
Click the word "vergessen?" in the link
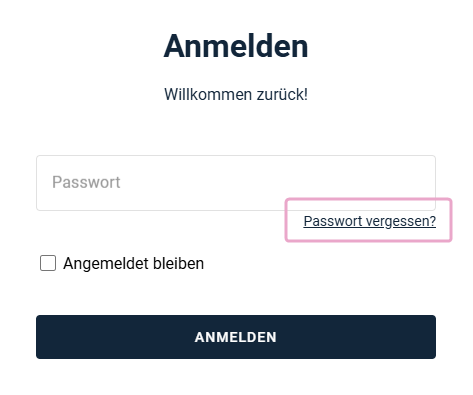point(401,222)
